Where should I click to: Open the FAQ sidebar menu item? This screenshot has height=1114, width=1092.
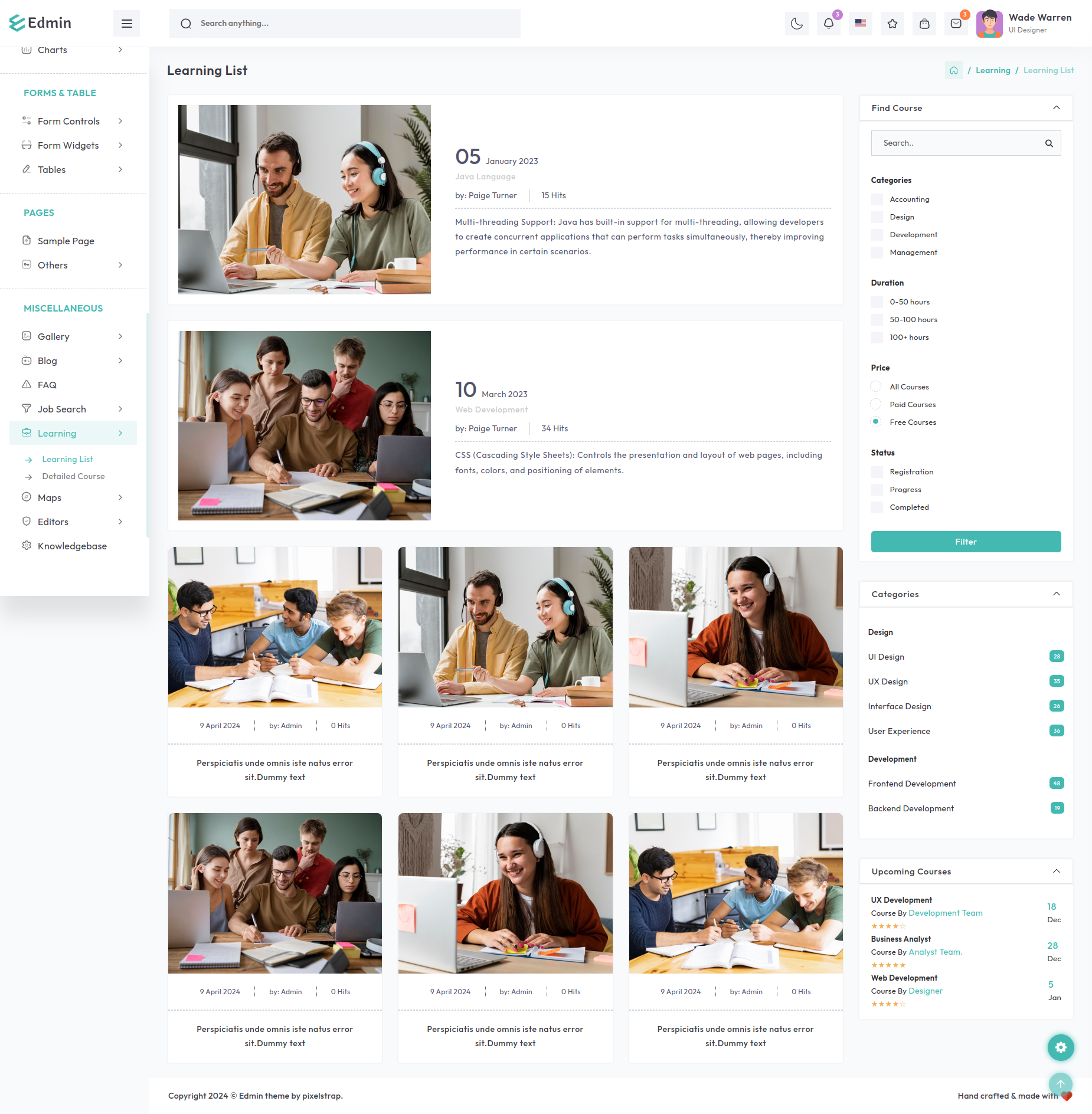pos(47,385)
